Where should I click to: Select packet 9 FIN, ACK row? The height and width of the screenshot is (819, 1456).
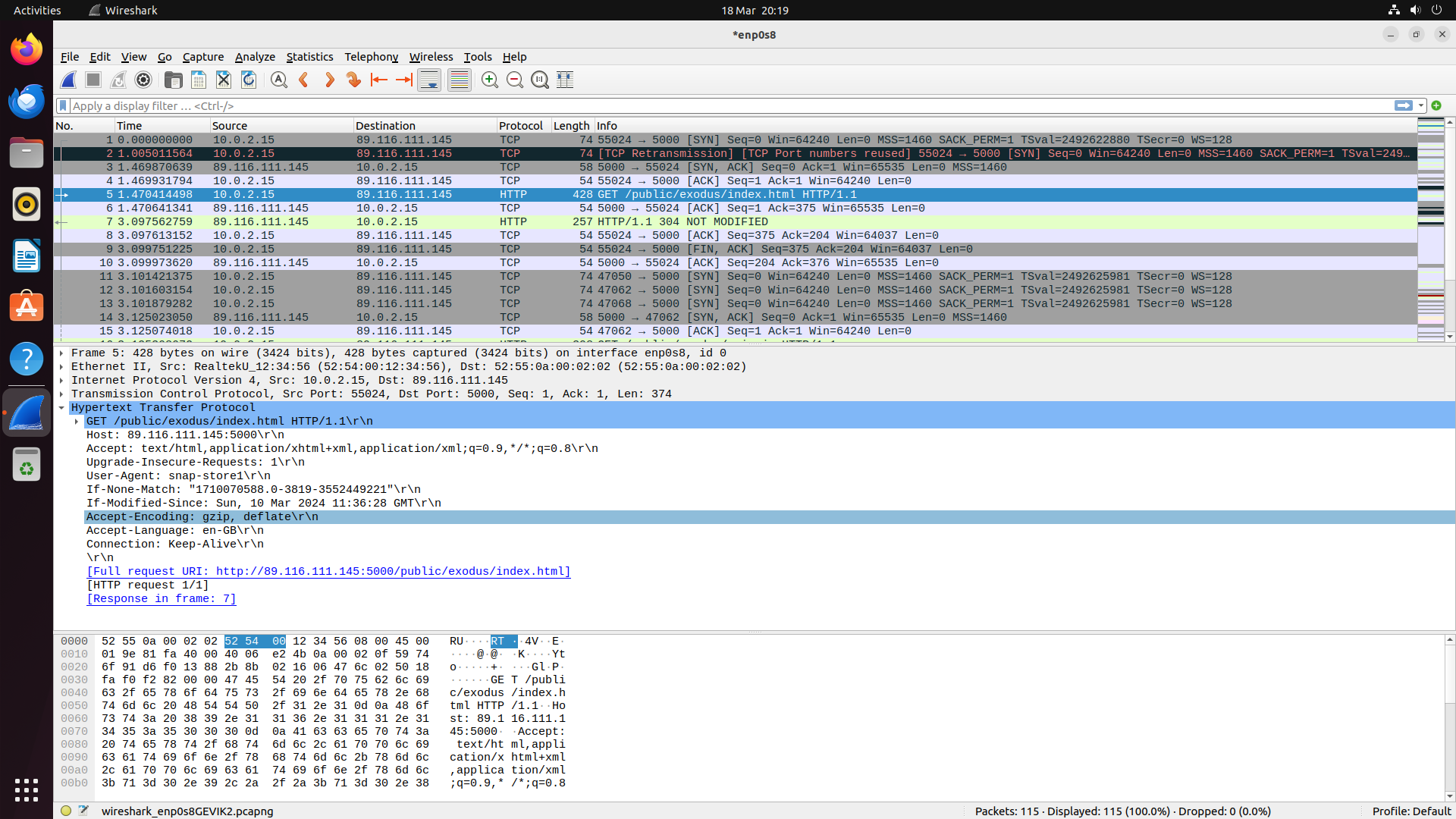click(736, 249)
